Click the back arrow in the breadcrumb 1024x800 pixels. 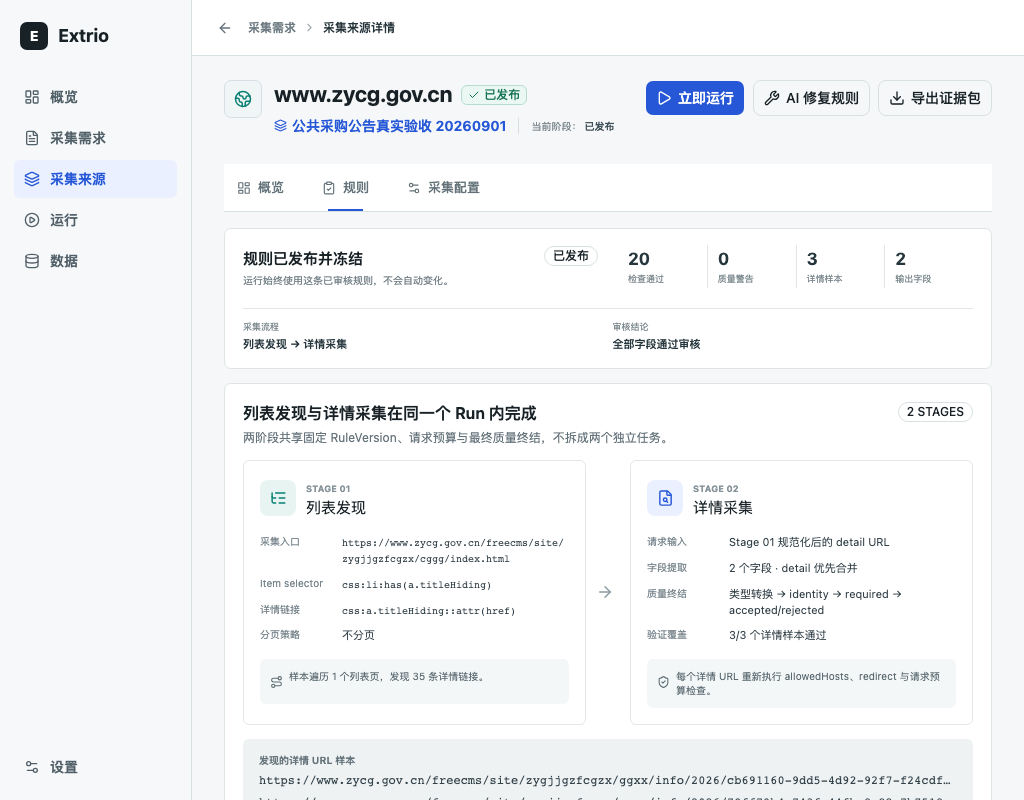pos(225,28)
